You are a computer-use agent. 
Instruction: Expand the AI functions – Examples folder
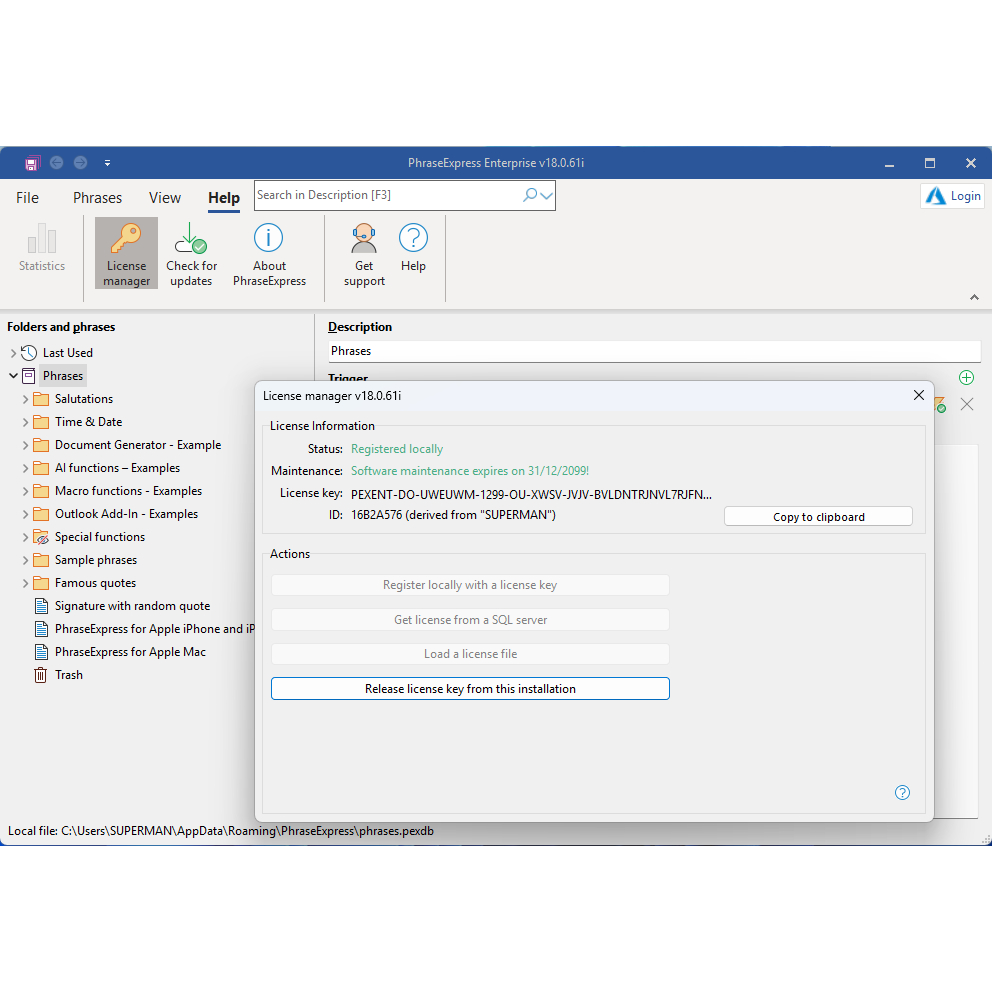tap(25, 468)
